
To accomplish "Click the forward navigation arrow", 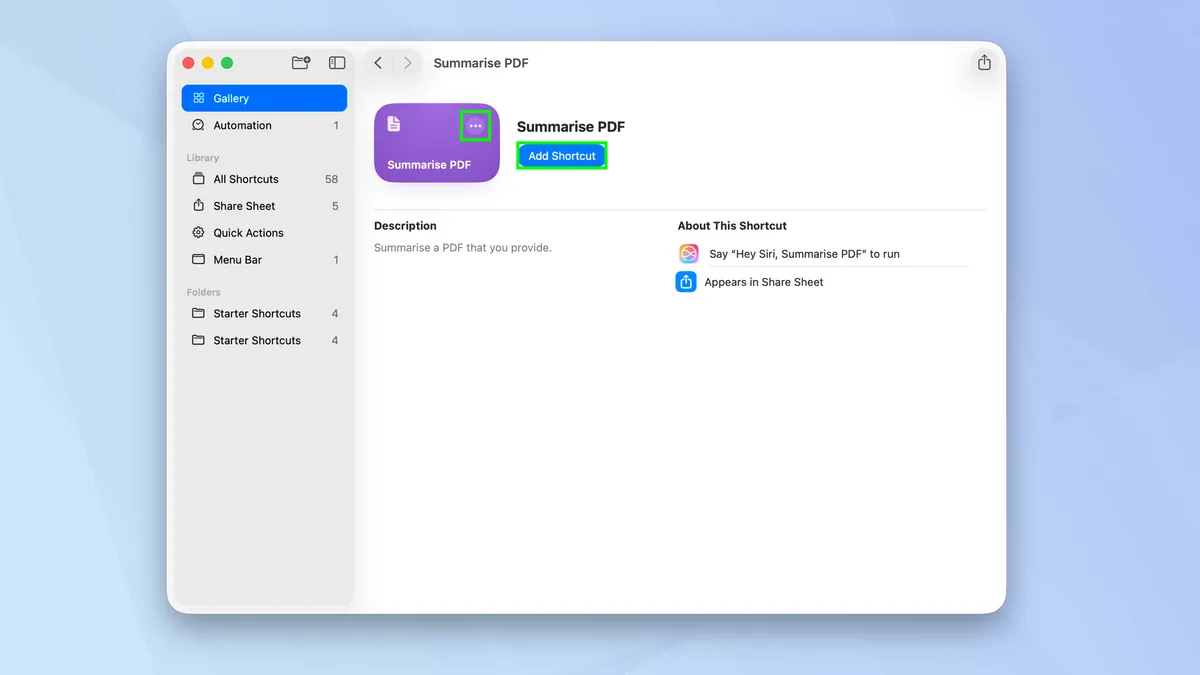I will [x=409, y=62].
